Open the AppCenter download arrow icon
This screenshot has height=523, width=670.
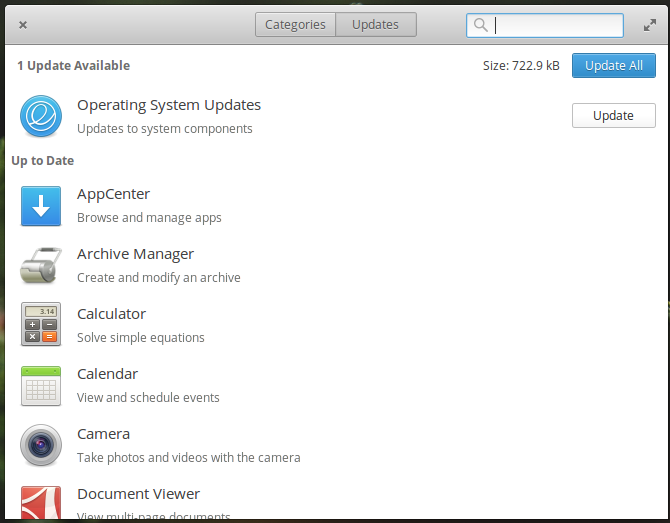(41, 206)
